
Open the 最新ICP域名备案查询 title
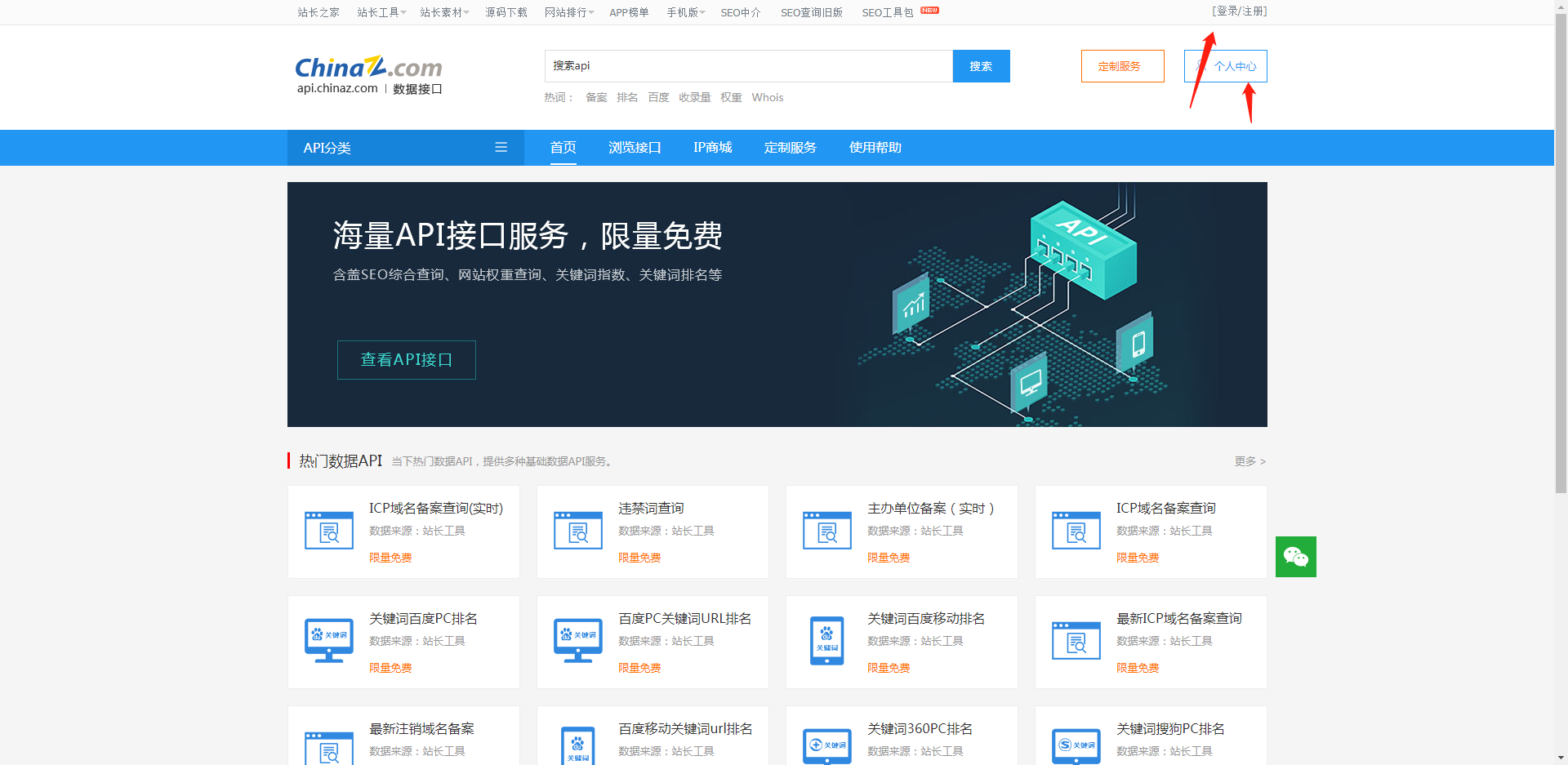pos(1179,618)
